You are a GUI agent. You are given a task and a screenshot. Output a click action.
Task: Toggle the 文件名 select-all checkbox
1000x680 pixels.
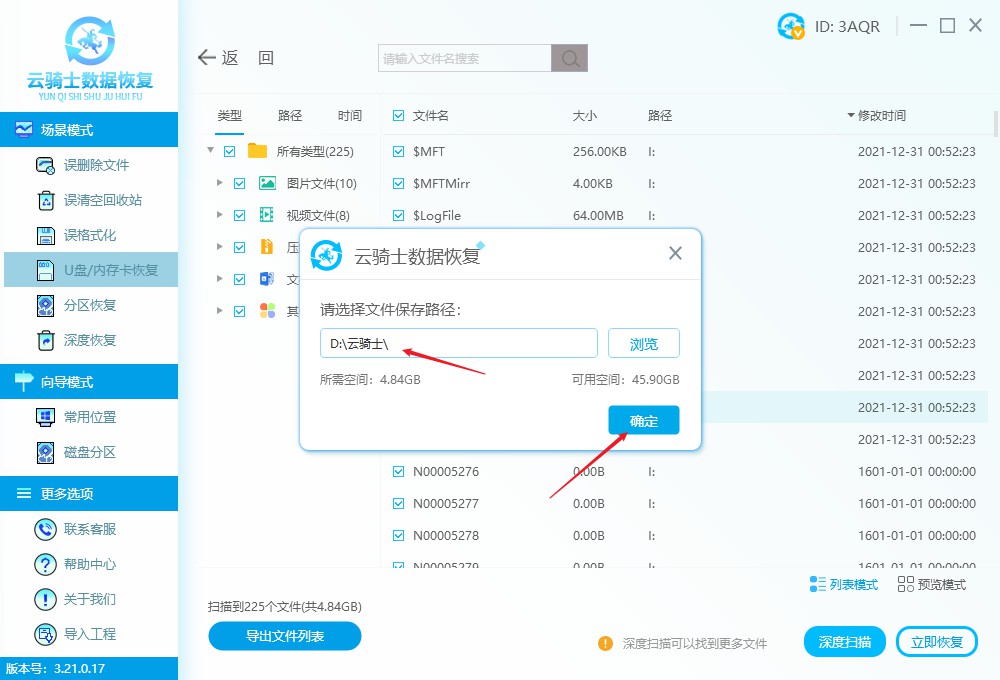point(399,115)
